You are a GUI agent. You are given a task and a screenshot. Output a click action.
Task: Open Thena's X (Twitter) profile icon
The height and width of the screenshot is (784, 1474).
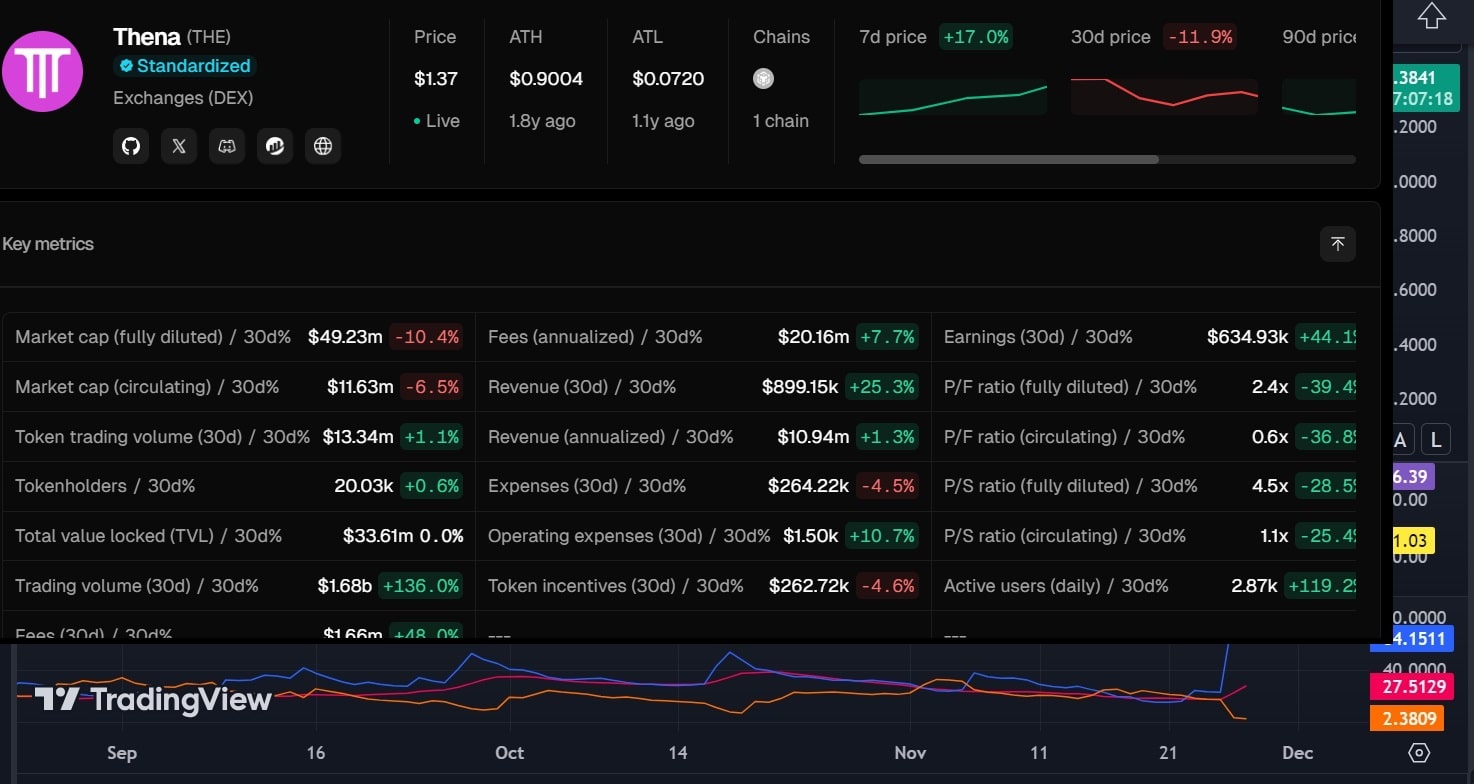point(179,146)
